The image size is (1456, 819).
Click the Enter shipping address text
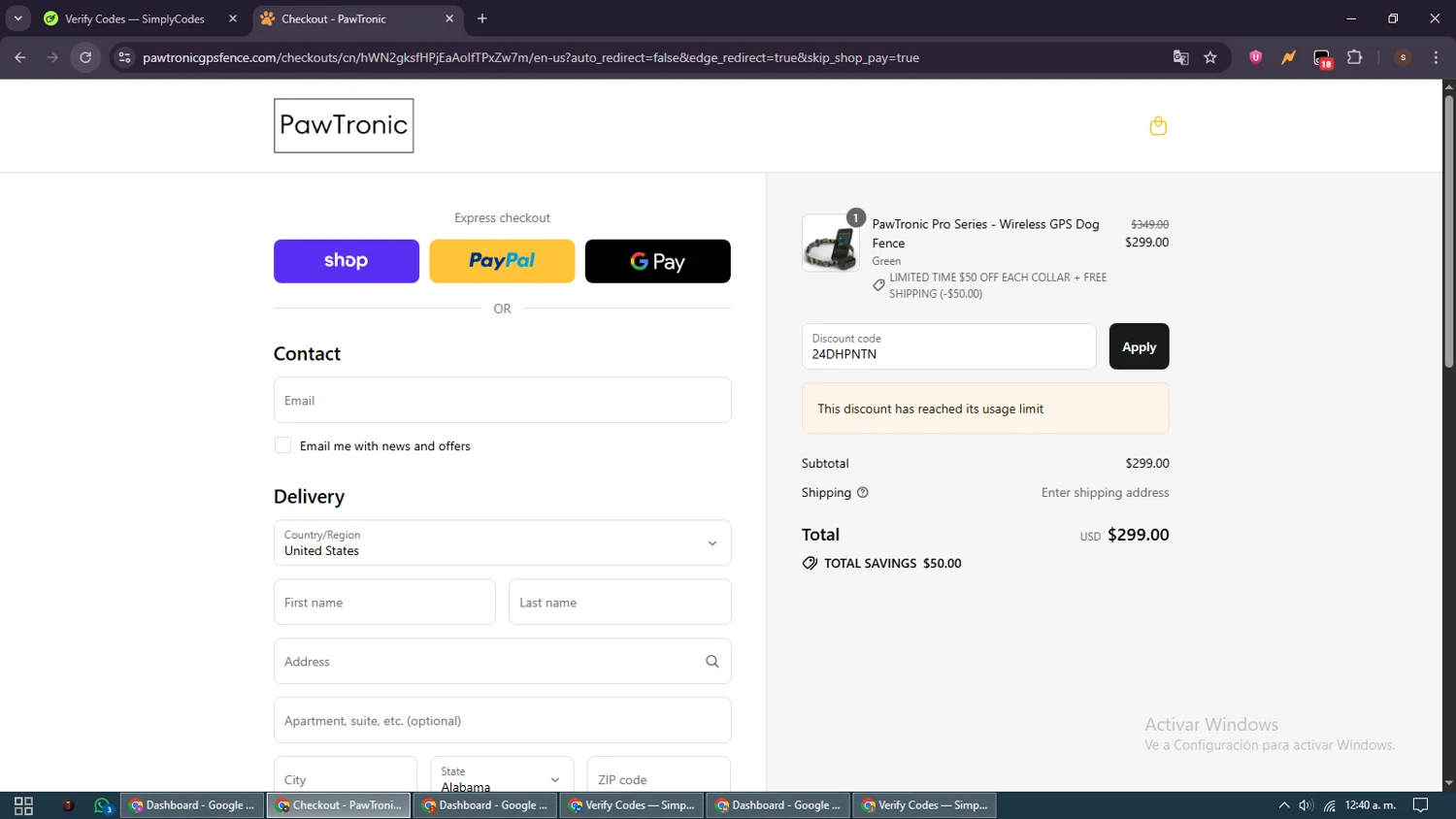pyautogui.click(x=1105, y=493)
